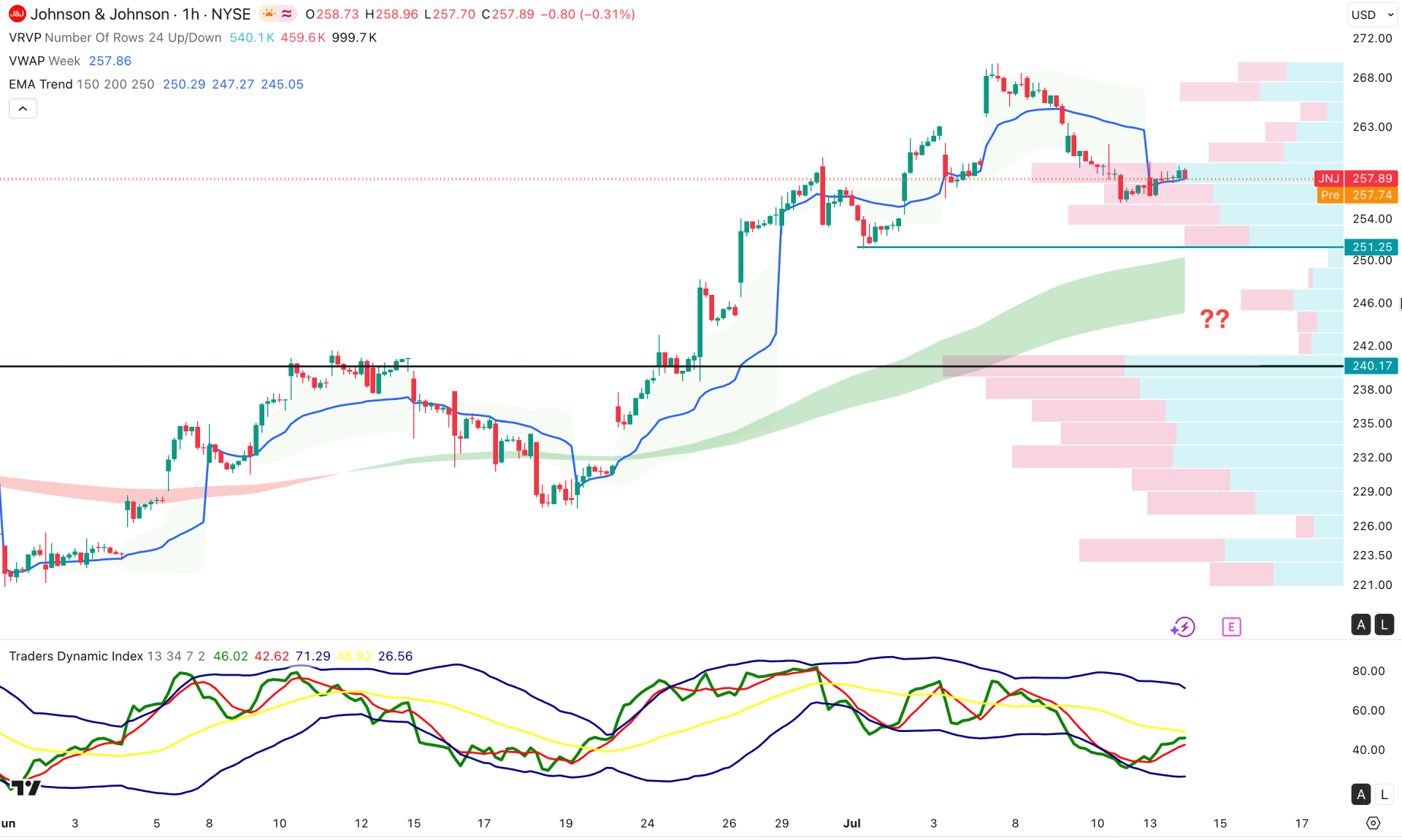The width and height of the screenshot is (1402, 840).
Task: Click the 272.00 price scale label
Action: tap(1372, 38)
